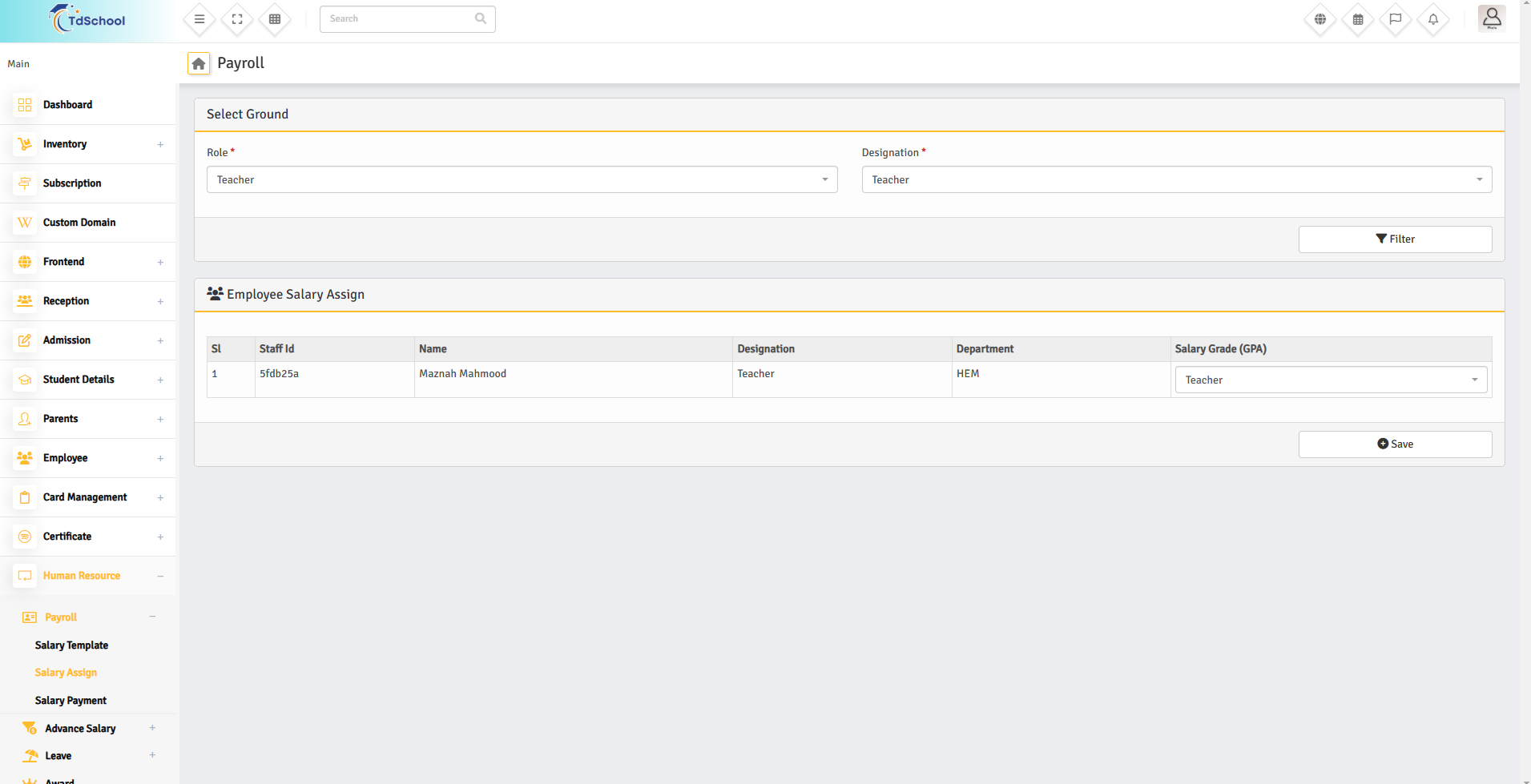Open the notification bell icon
Image resolution: width=1531 pixels, height=784 pixels.
tap(1432, 19)
